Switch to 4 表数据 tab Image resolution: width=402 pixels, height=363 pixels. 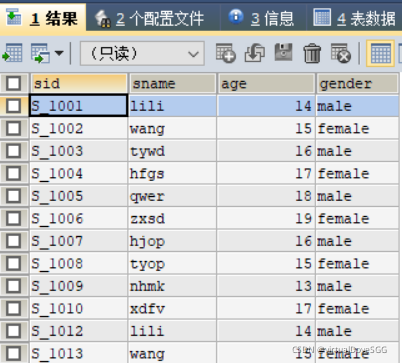[354, 18]
